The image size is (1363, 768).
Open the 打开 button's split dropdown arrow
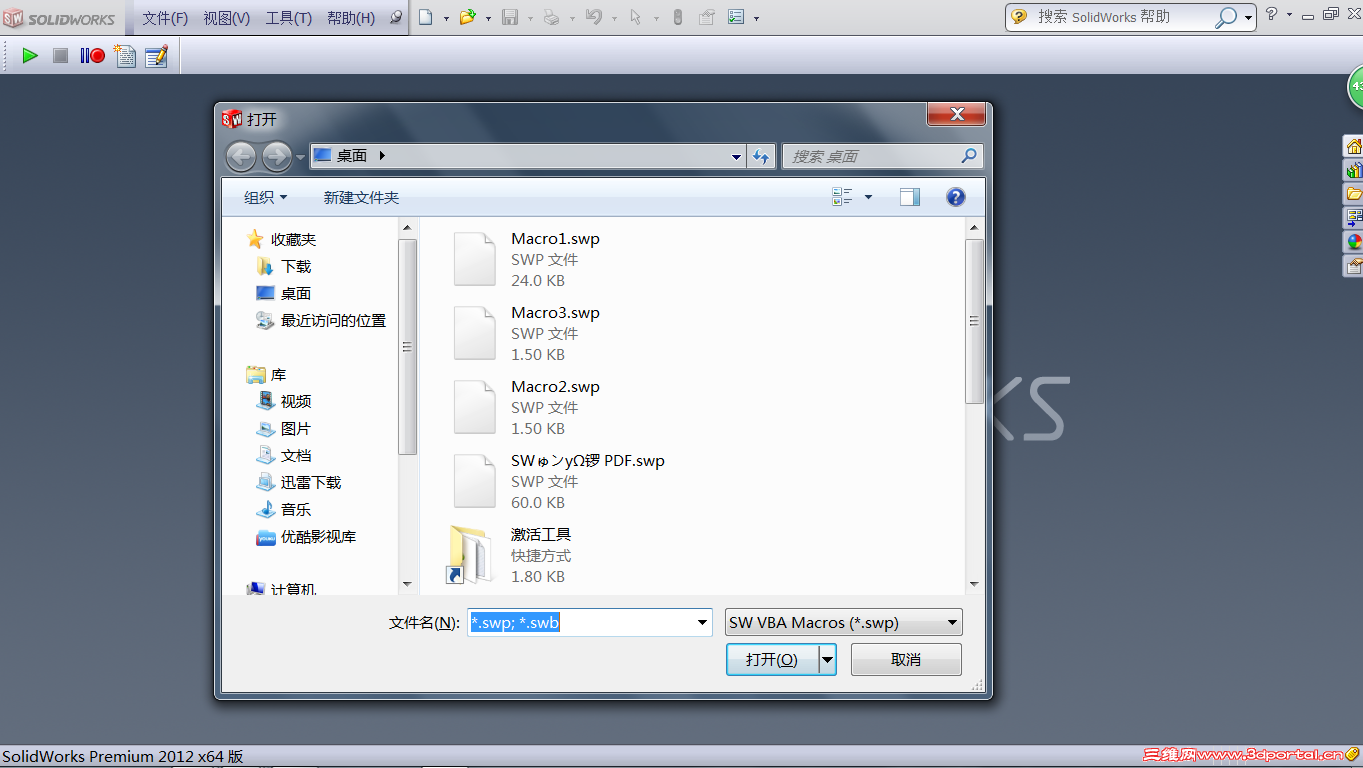pos(827,659)
